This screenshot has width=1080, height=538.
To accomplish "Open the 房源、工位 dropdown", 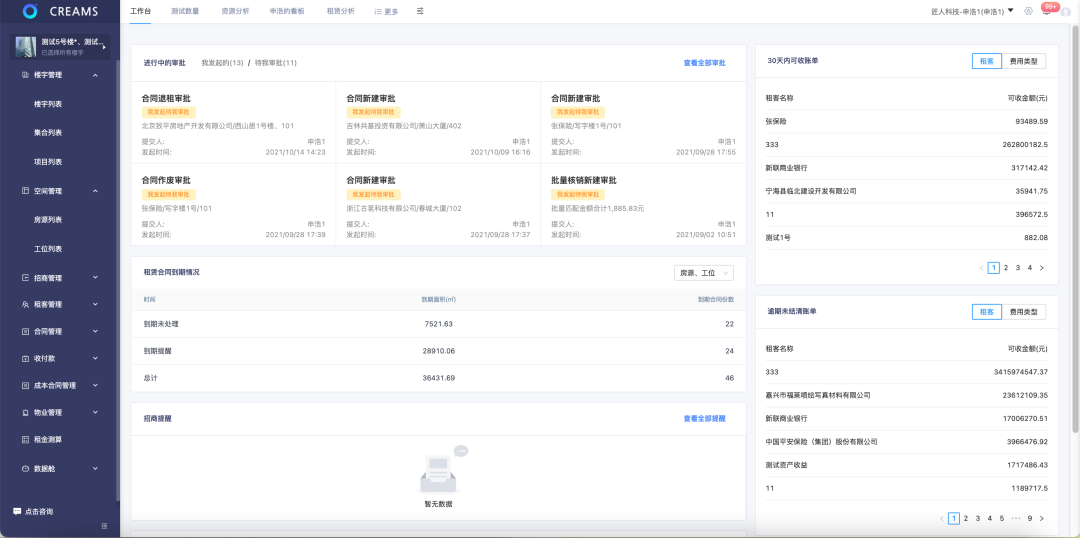I will click(704, 272).
